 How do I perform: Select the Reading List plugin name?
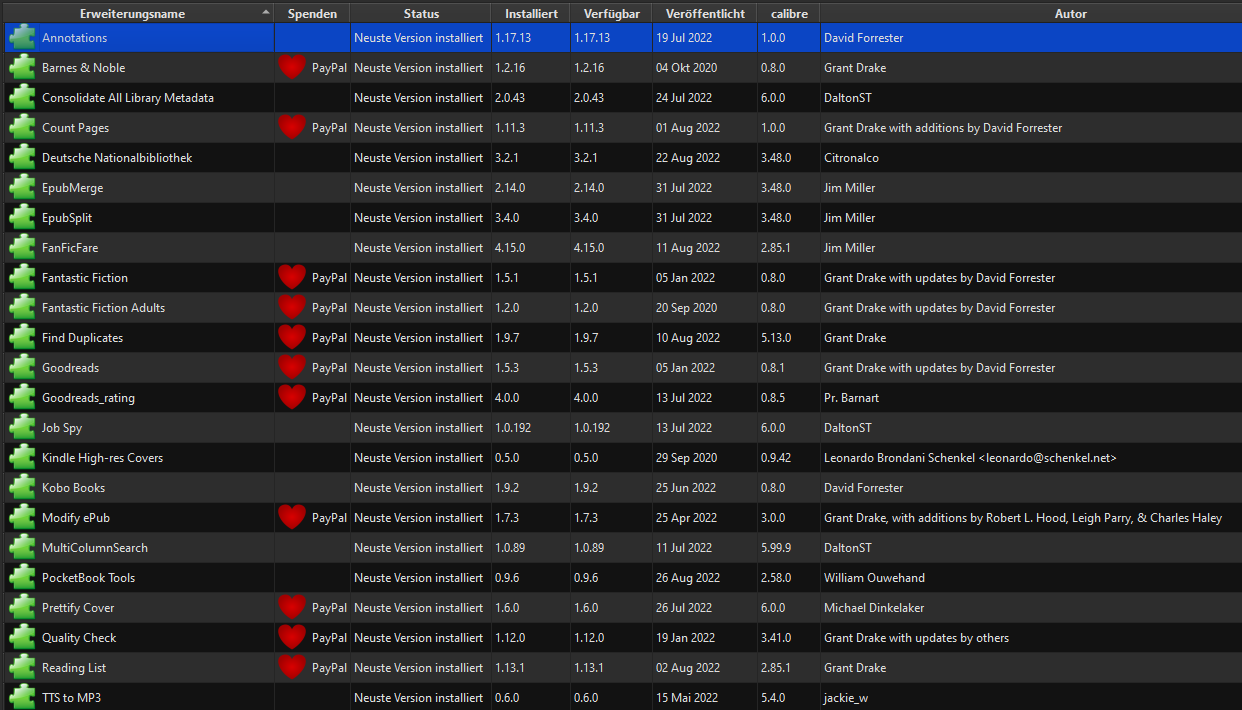pyautogui.click(x=74, y=668)
